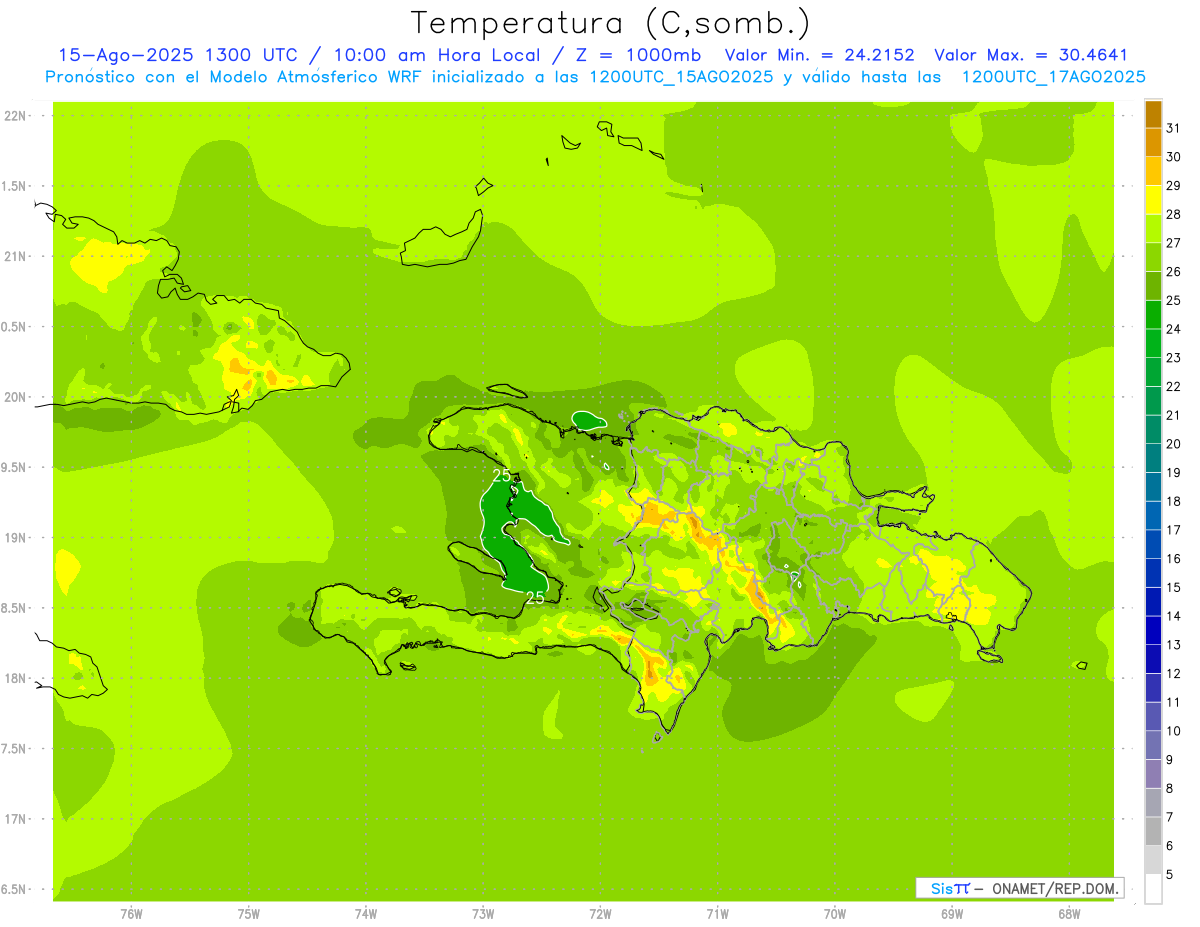Image resolution: width=1200 pixels, height=927 pixels.
Task: Click the "5" color bar label
Action: 1169,874
